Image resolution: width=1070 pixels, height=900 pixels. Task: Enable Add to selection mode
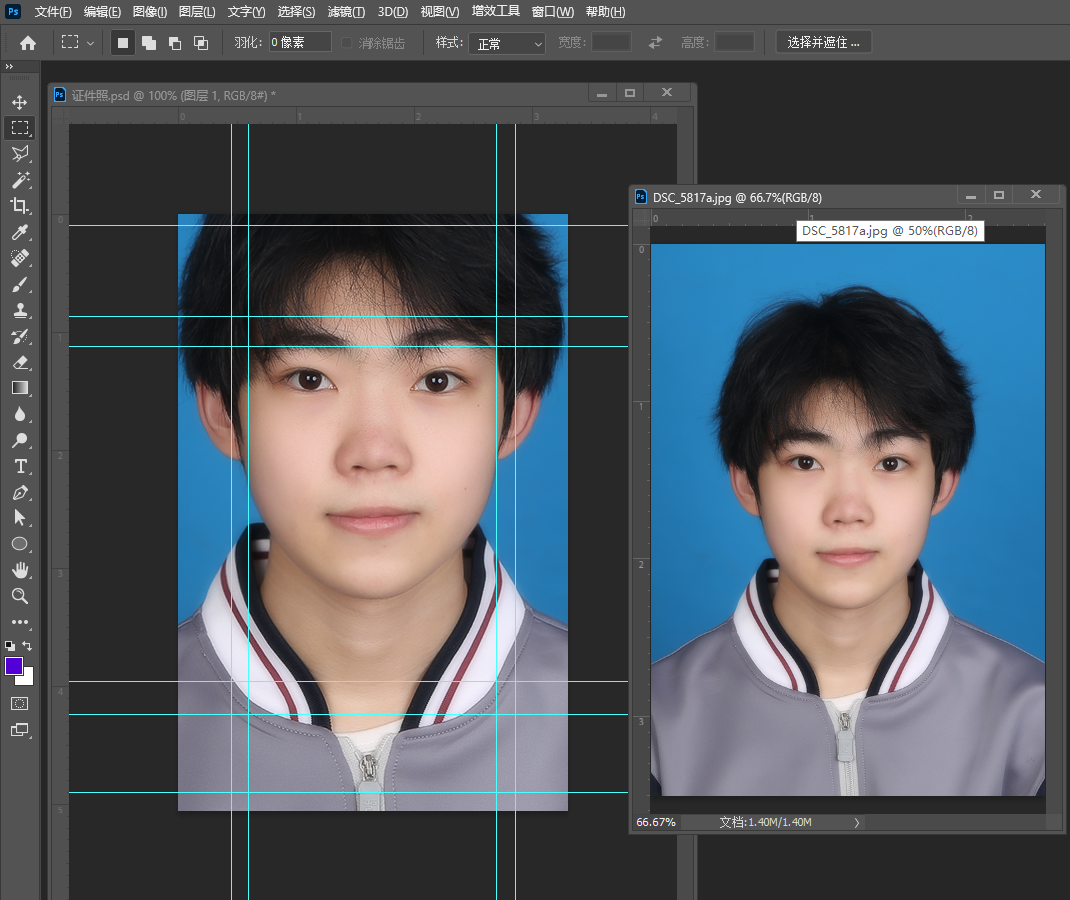(x=148, y=43)
